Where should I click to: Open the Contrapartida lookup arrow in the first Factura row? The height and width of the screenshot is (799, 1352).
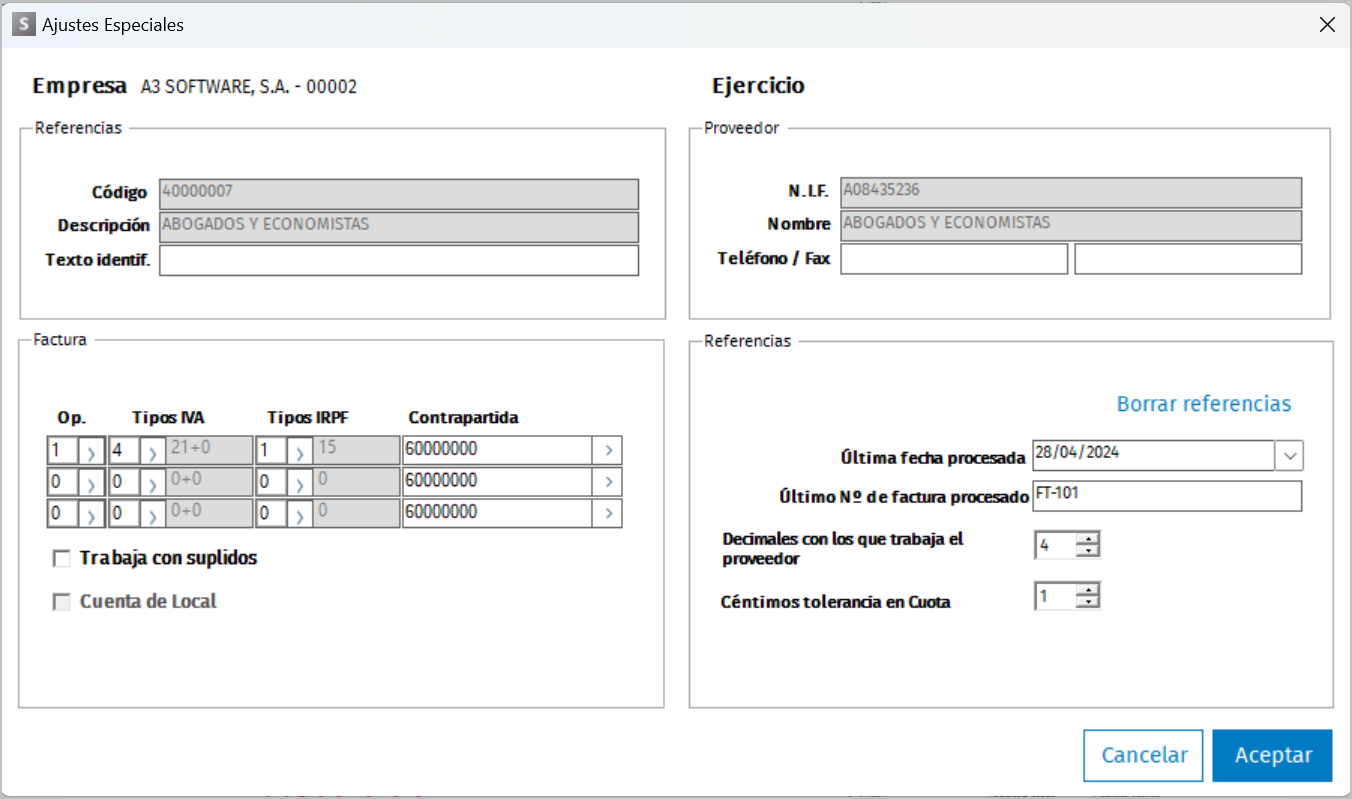click(x=608, y=451)
